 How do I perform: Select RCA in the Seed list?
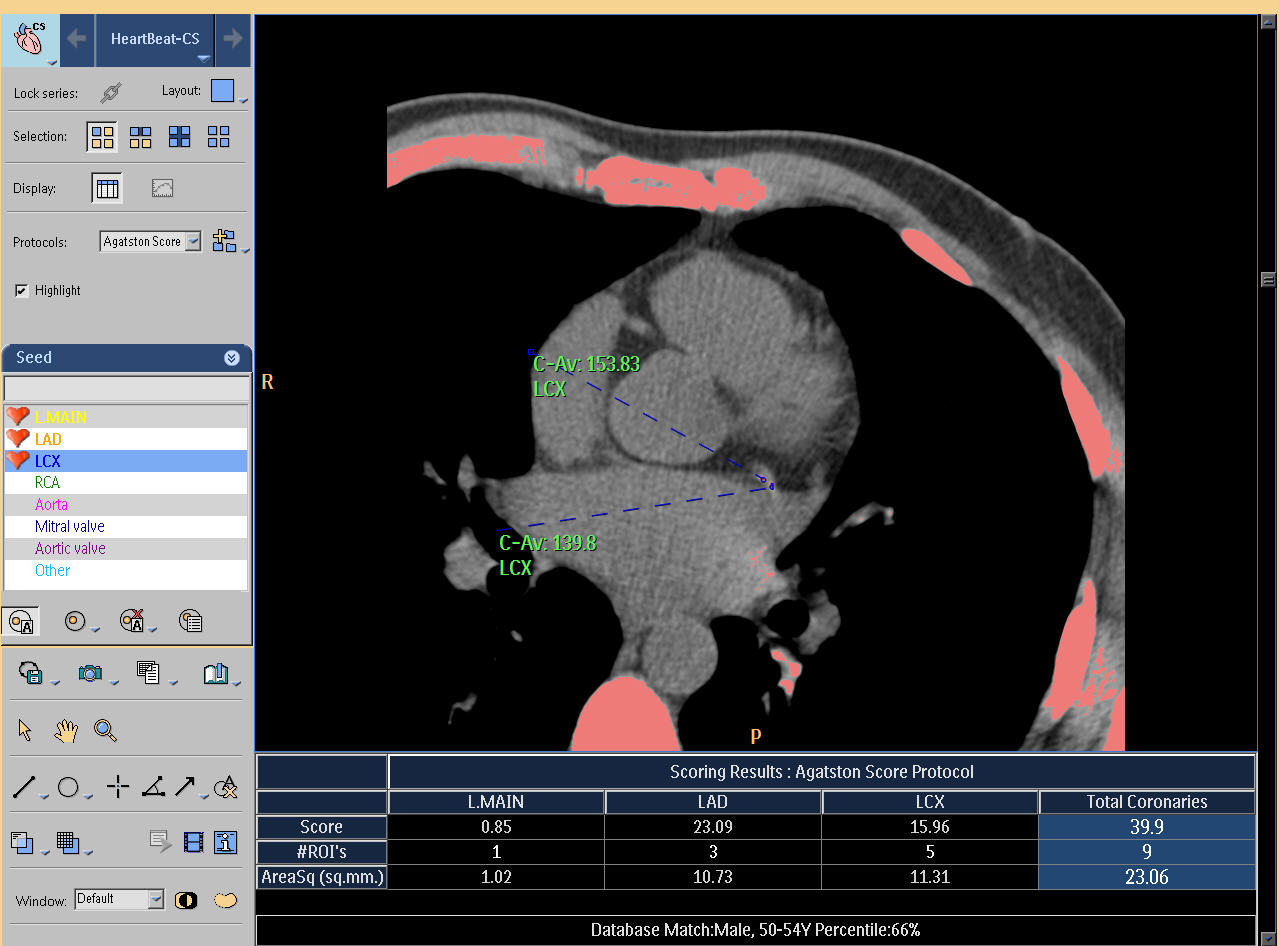point(47,482)
